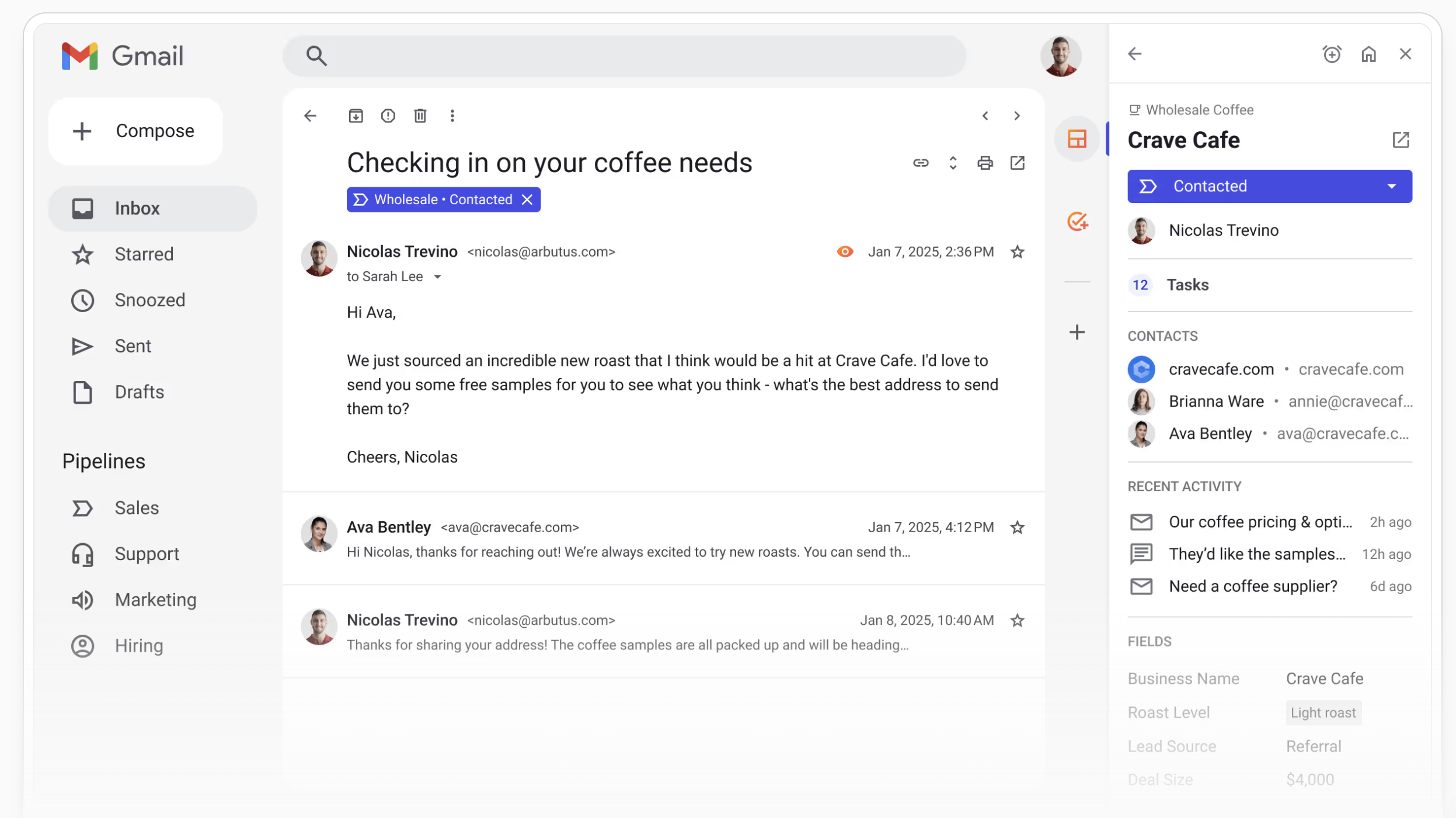The height and width of the screenshot is (818, 1456).
Task: Expand Ava Bentley's collapsed reply
Action: 663,539
